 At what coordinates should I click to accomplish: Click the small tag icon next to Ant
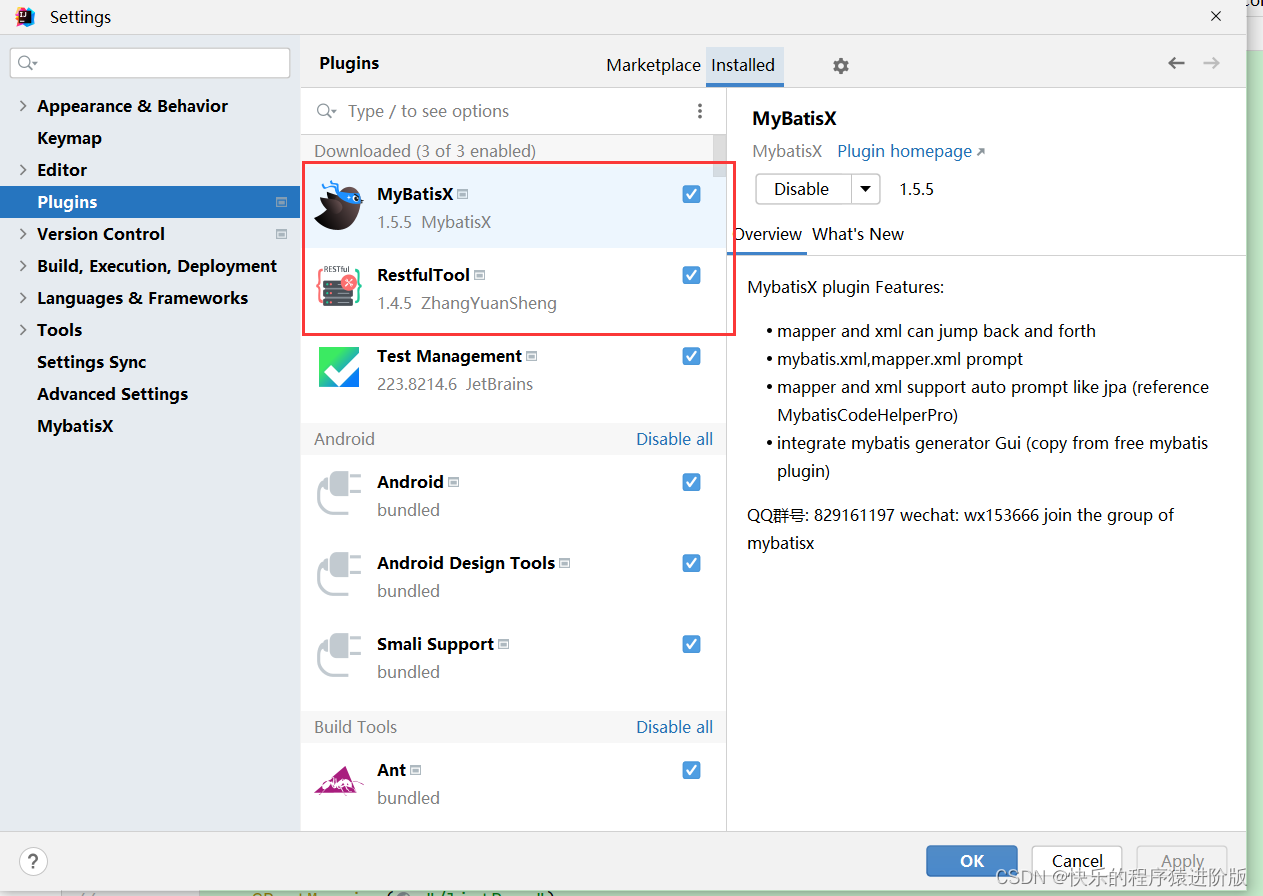pos(416,770)
